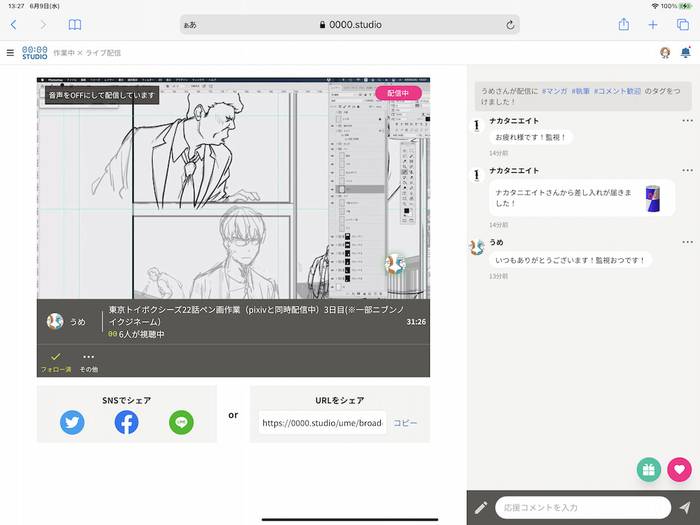The width and height of the screenshot is (700, 525).
Task: Open the hamburger menu
Action: click(x=10, y=53)
